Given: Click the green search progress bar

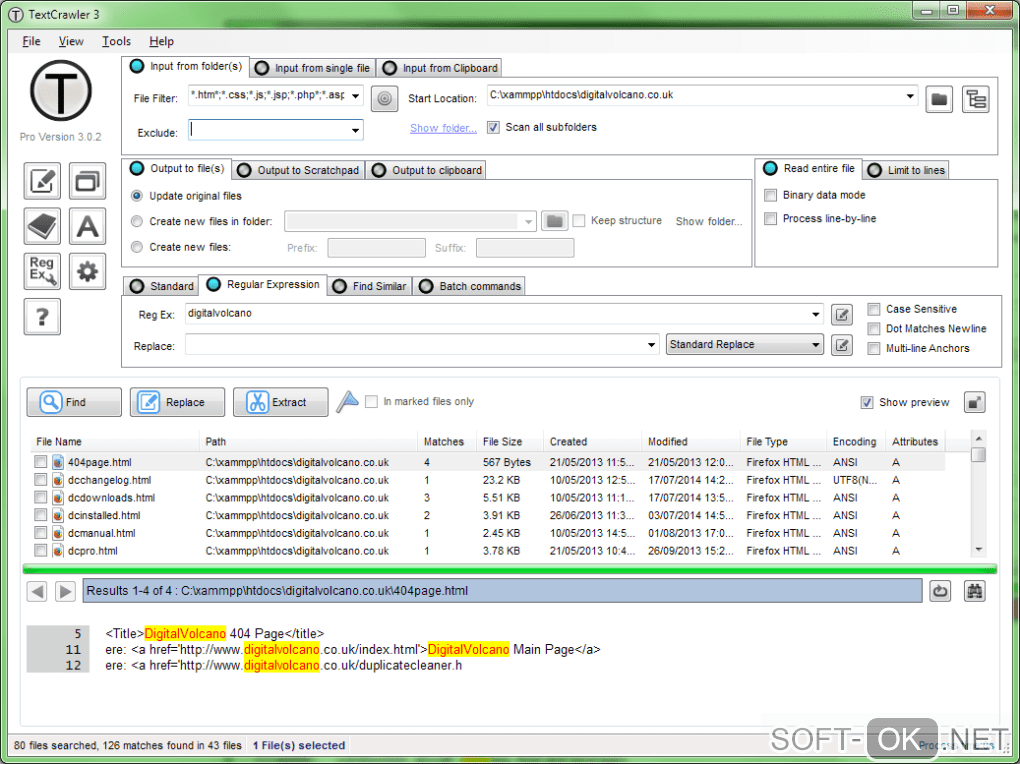Looking at the screenshot, I should pos(510,569).
